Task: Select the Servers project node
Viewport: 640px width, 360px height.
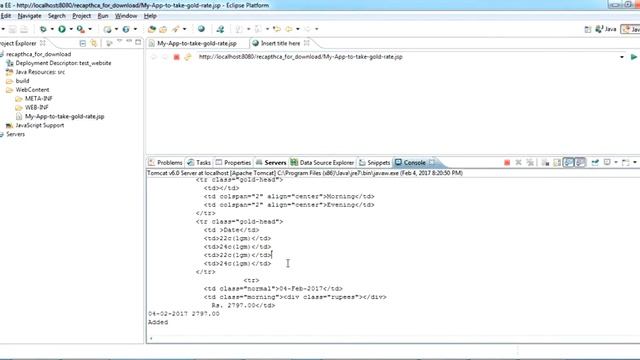Action: pyautogui.click(x=16, y=134)
